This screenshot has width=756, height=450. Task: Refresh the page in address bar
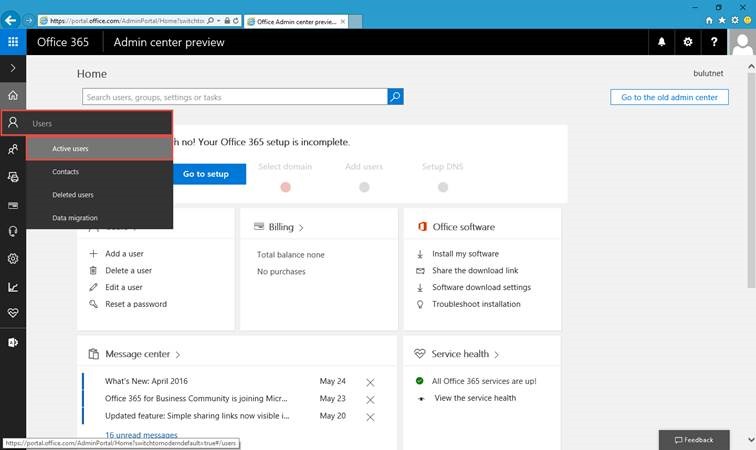coord(236,21)
